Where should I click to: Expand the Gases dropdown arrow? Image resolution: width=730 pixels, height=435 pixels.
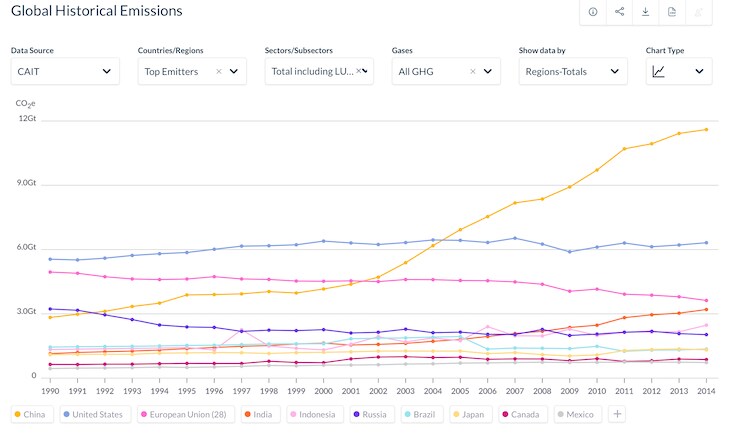[x=488, y=71]
